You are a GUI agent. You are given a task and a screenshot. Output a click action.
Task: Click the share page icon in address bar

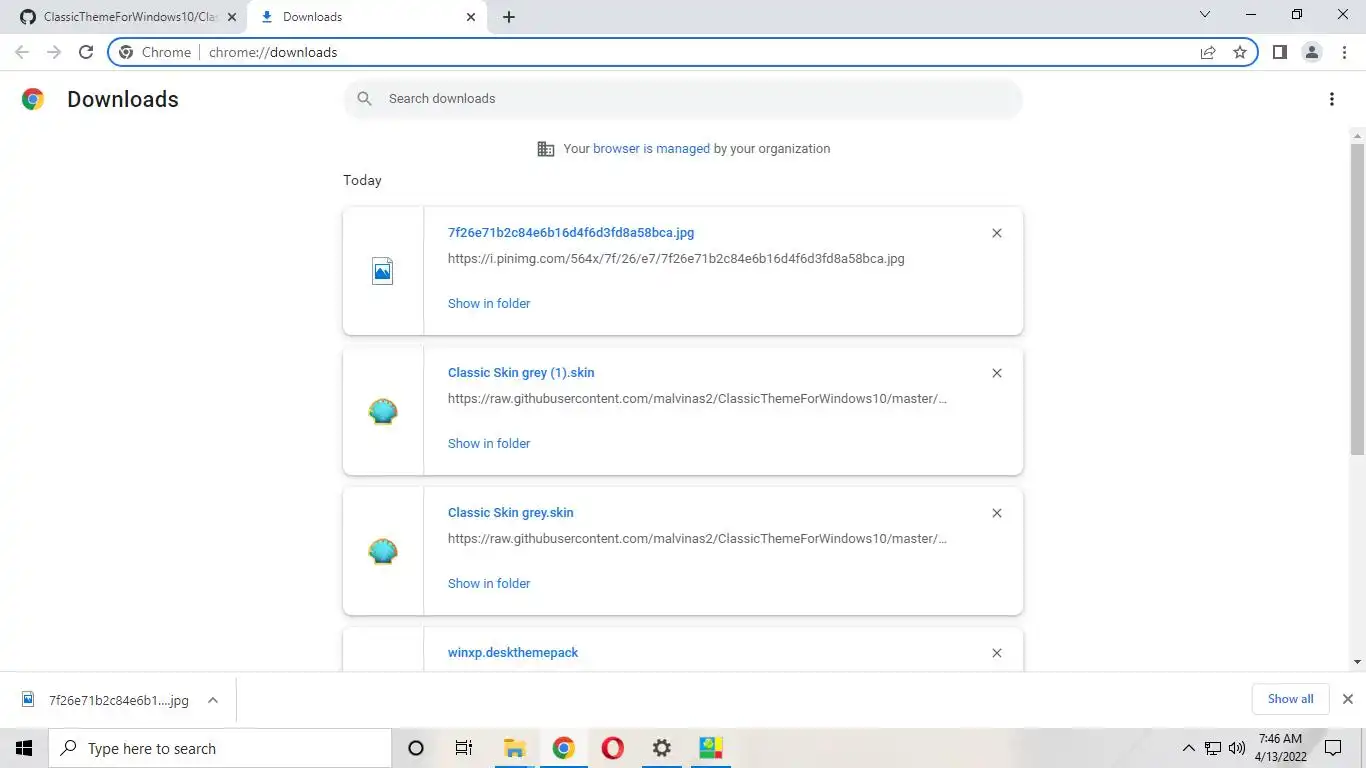point(1208,52)
